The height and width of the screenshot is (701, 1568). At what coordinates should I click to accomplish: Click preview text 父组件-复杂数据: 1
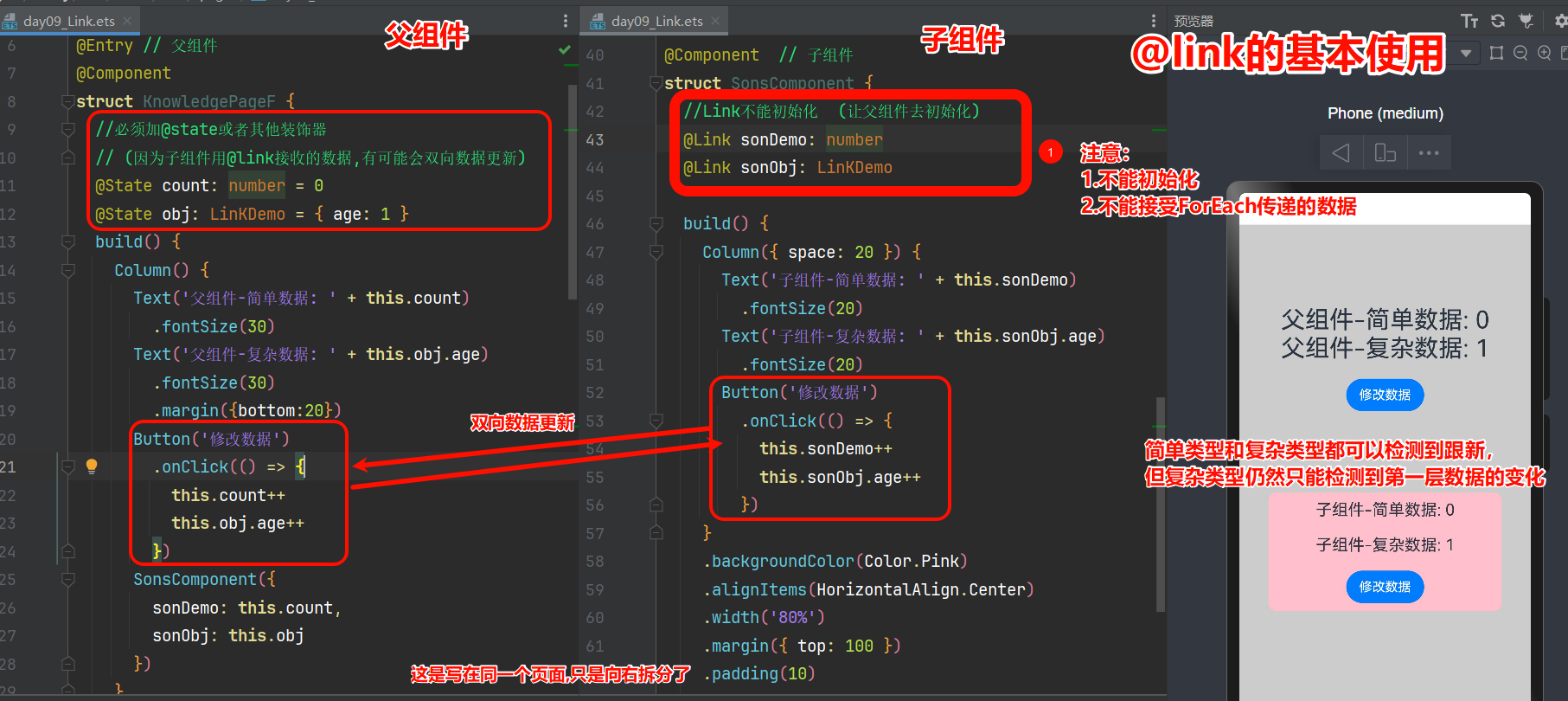[1385, 348]
